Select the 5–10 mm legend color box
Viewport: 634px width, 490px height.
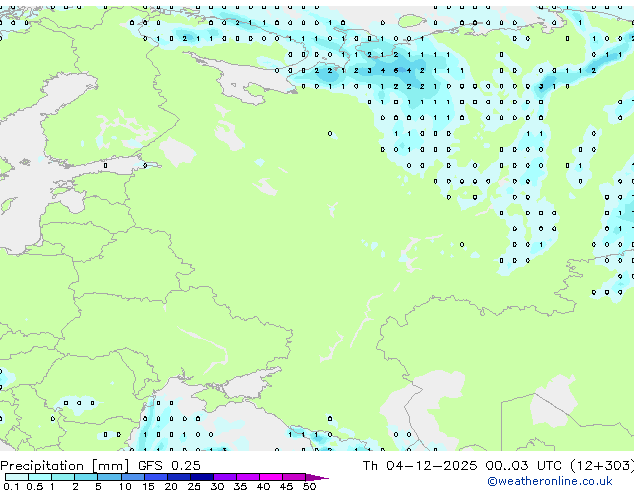tap(109, 477)
